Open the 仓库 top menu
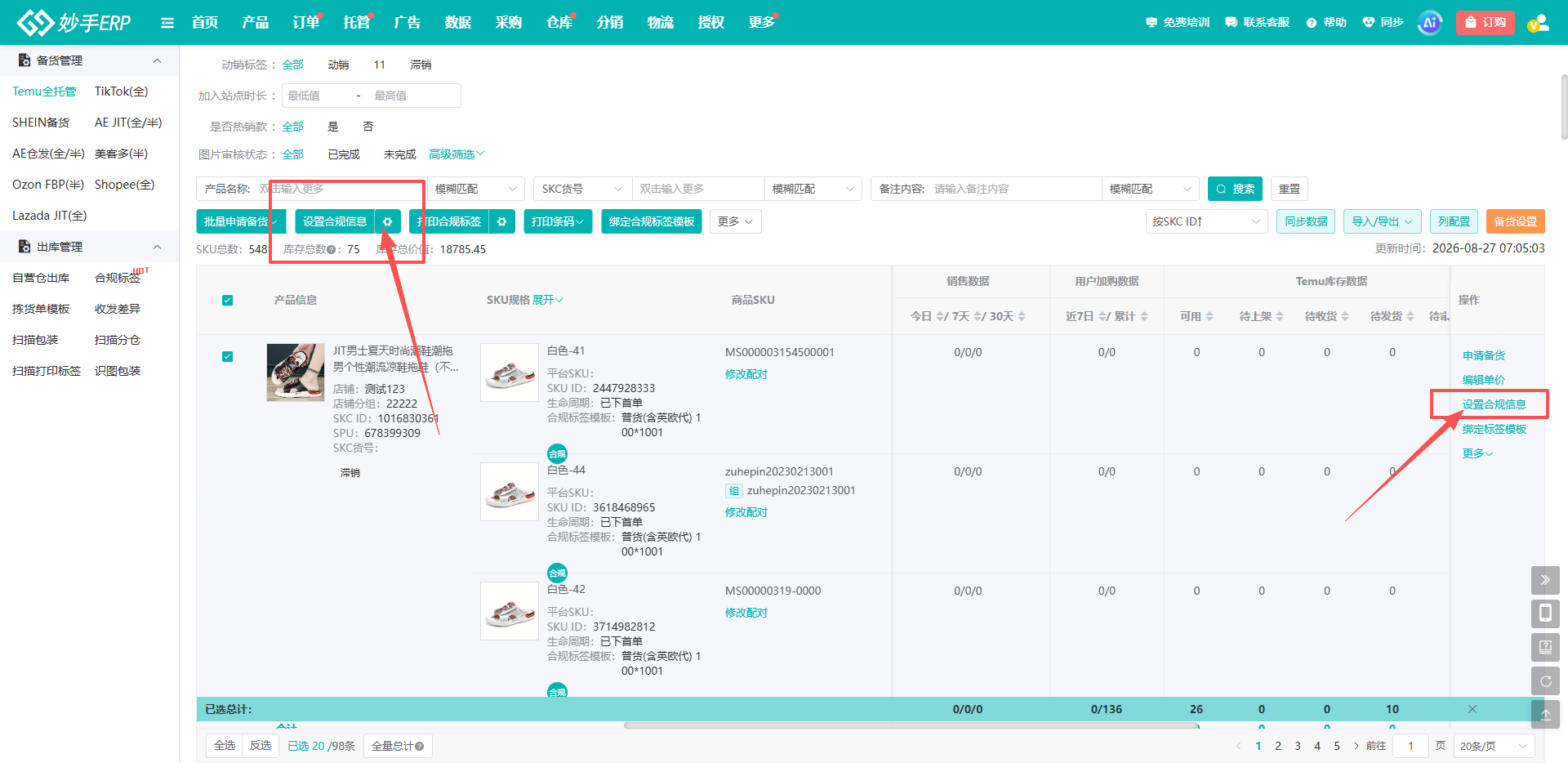The image size is (1568, 763). pyautogui.click(x=559, y=23)
